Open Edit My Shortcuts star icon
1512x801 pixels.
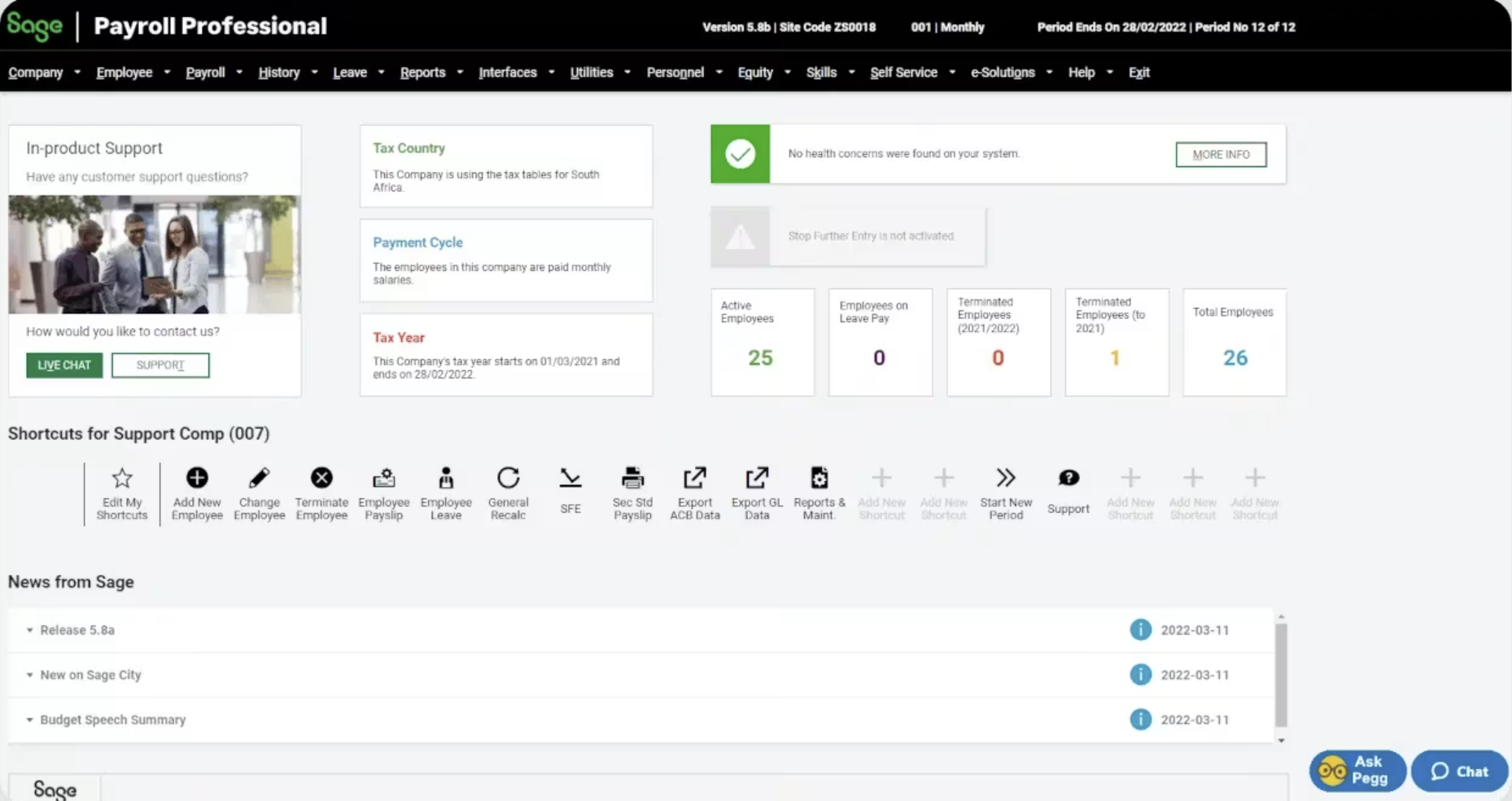click(x=122, y=478)
